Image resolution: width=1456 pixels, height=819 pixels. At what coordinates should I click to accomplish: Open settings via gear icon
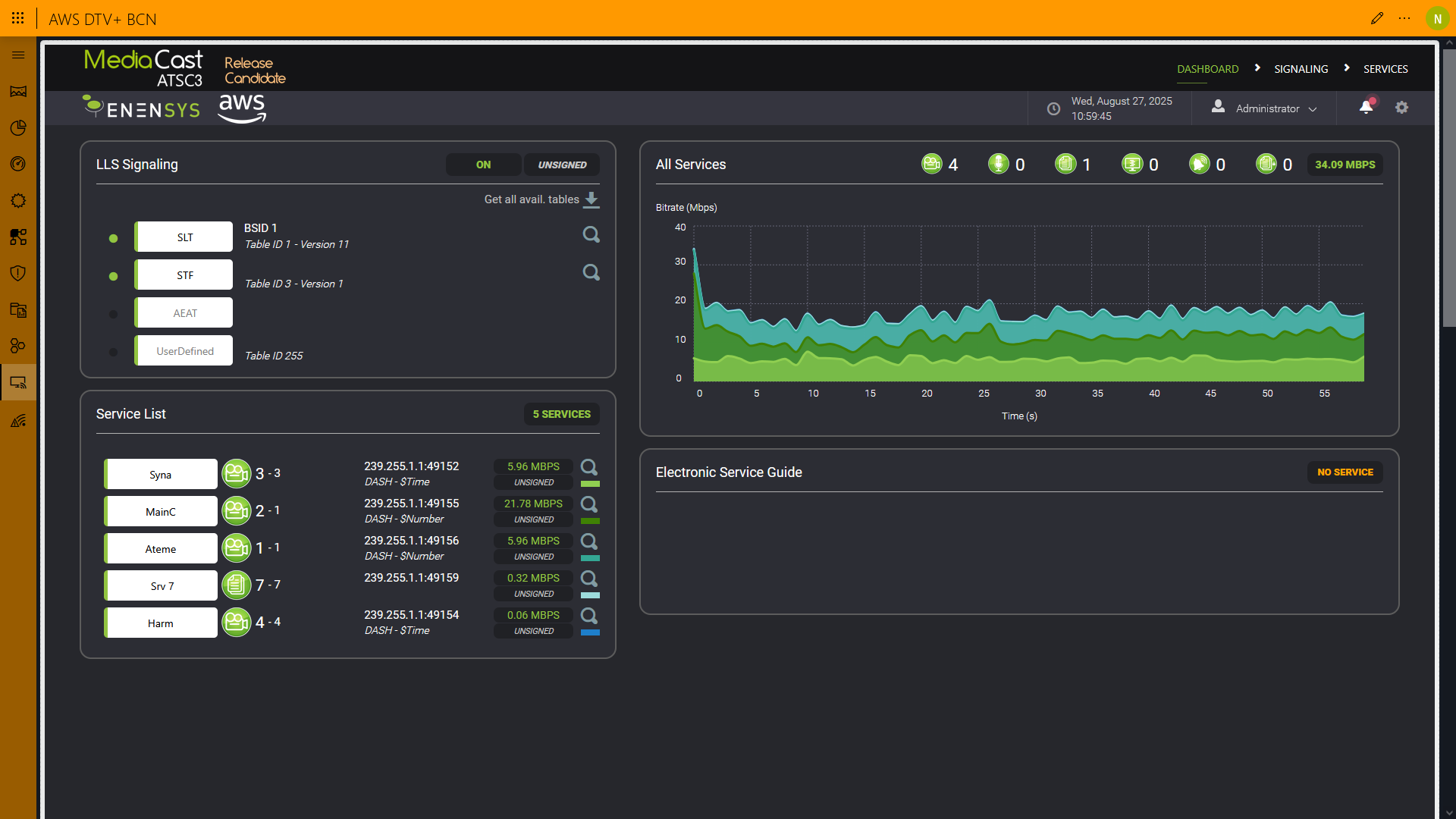point(1401,108)
